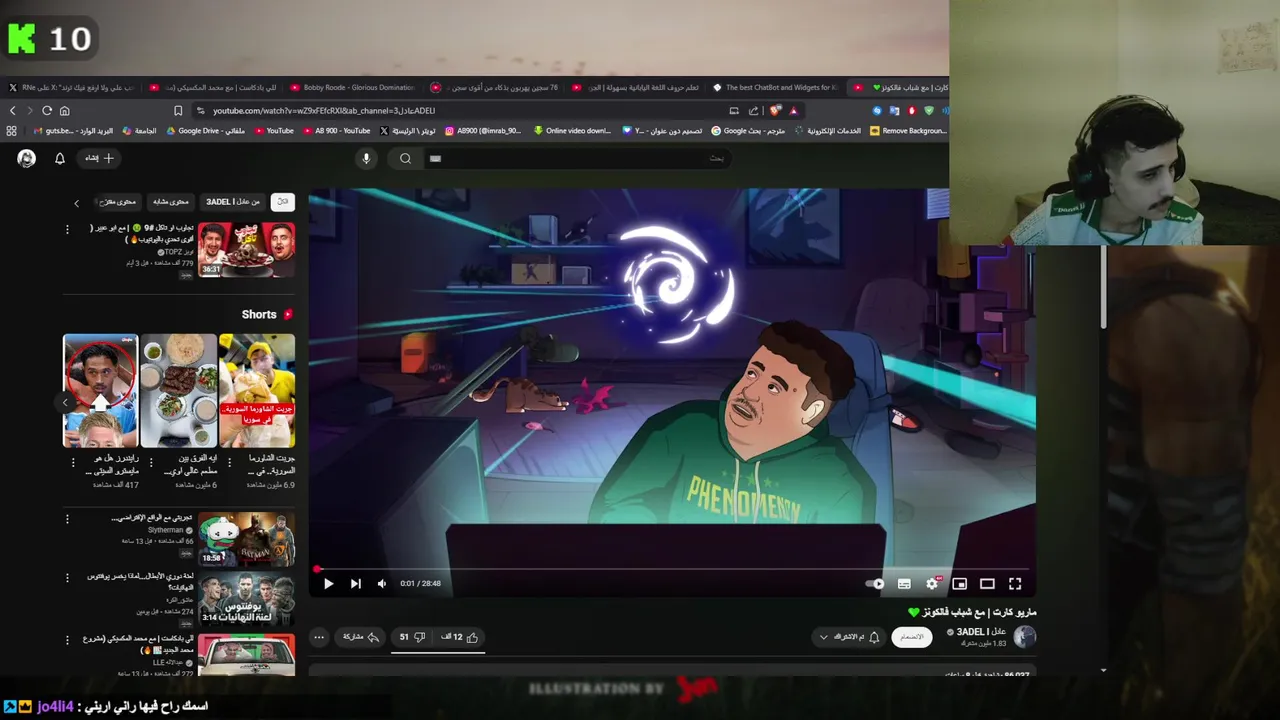
Task: Like the video (12 ألف thumbs up)
Action: tap(459, 637)
